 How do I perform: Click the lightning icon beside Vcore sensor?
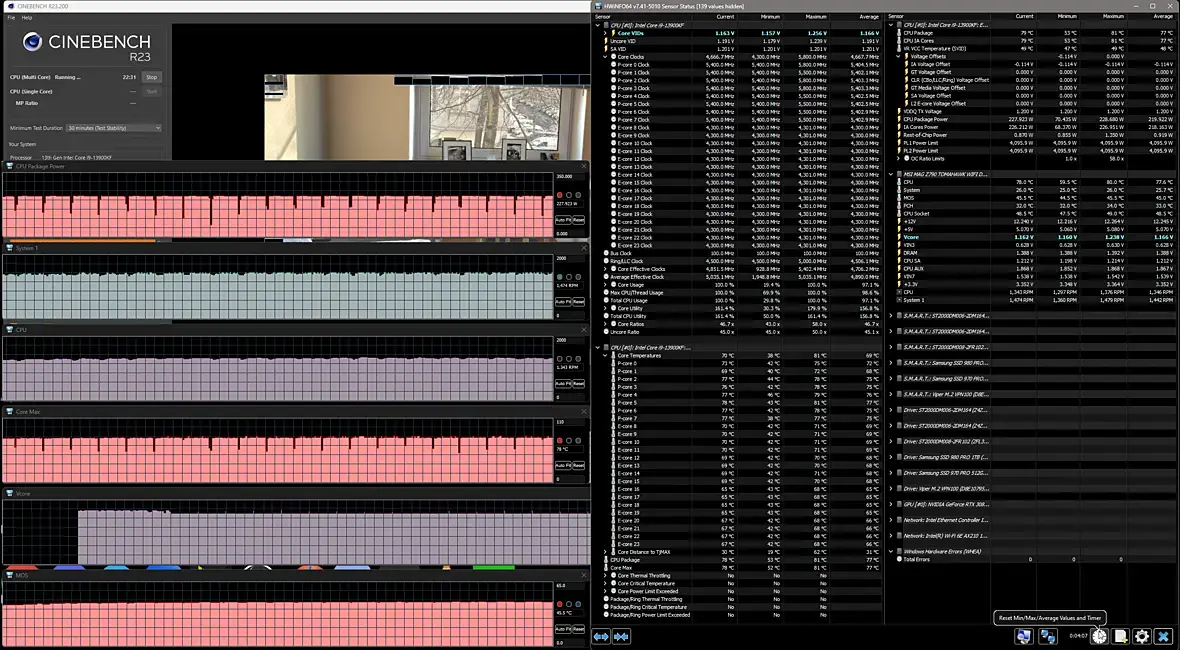coord(899,237)
